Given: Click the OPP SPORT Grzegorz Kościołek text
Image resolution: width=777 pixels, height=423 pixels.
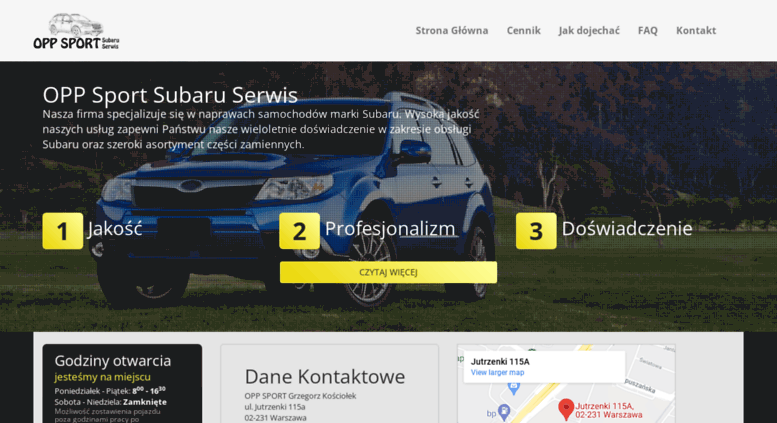Looking at the screenshot, I should pyautogui.click(x=300, y=396).
